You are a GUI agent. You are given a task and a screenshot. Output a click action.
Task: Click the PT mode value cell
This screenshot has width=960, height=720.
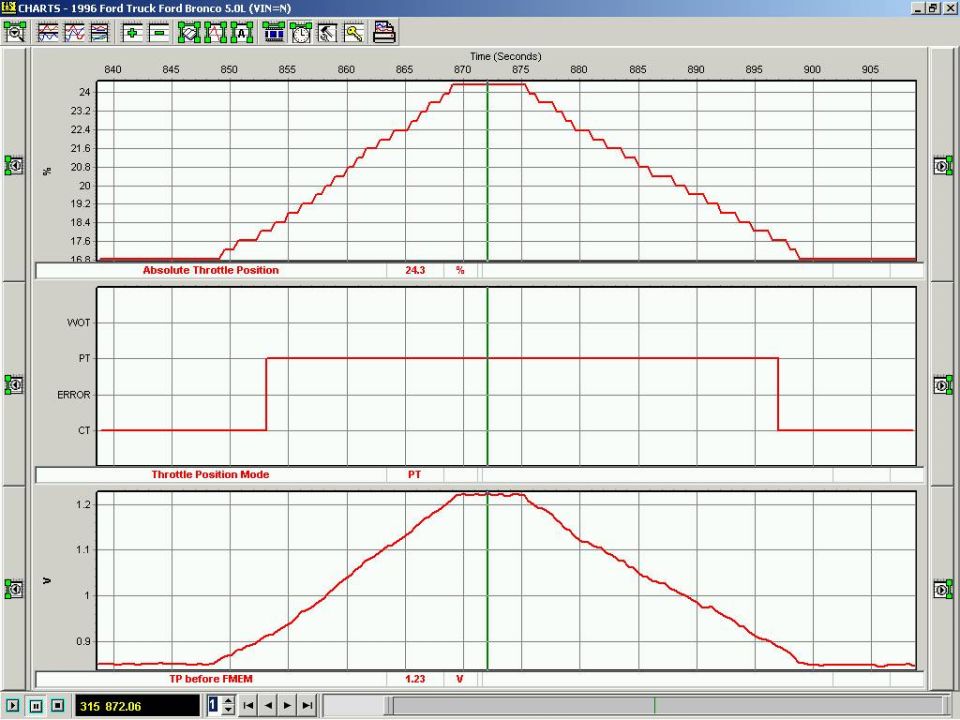point(415,474)
